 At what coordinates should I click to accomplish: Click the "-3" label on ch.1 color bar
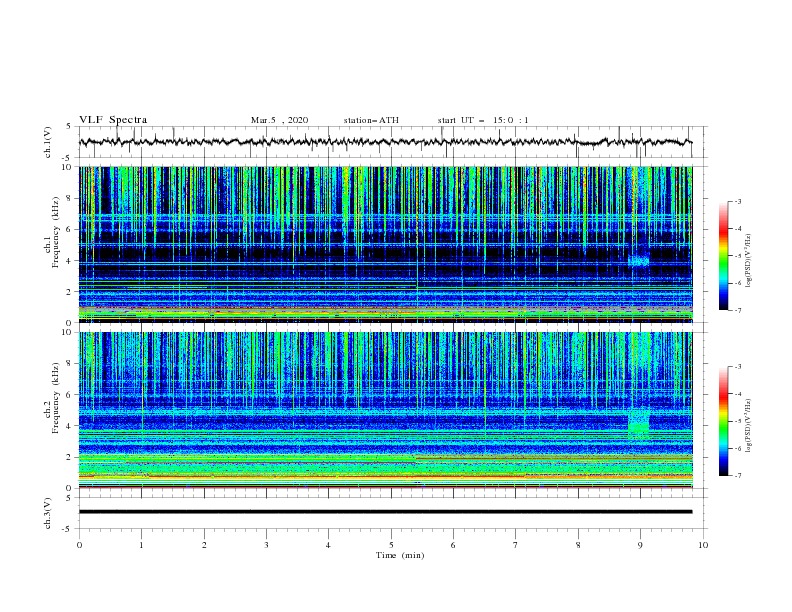(x=737, y=201)
